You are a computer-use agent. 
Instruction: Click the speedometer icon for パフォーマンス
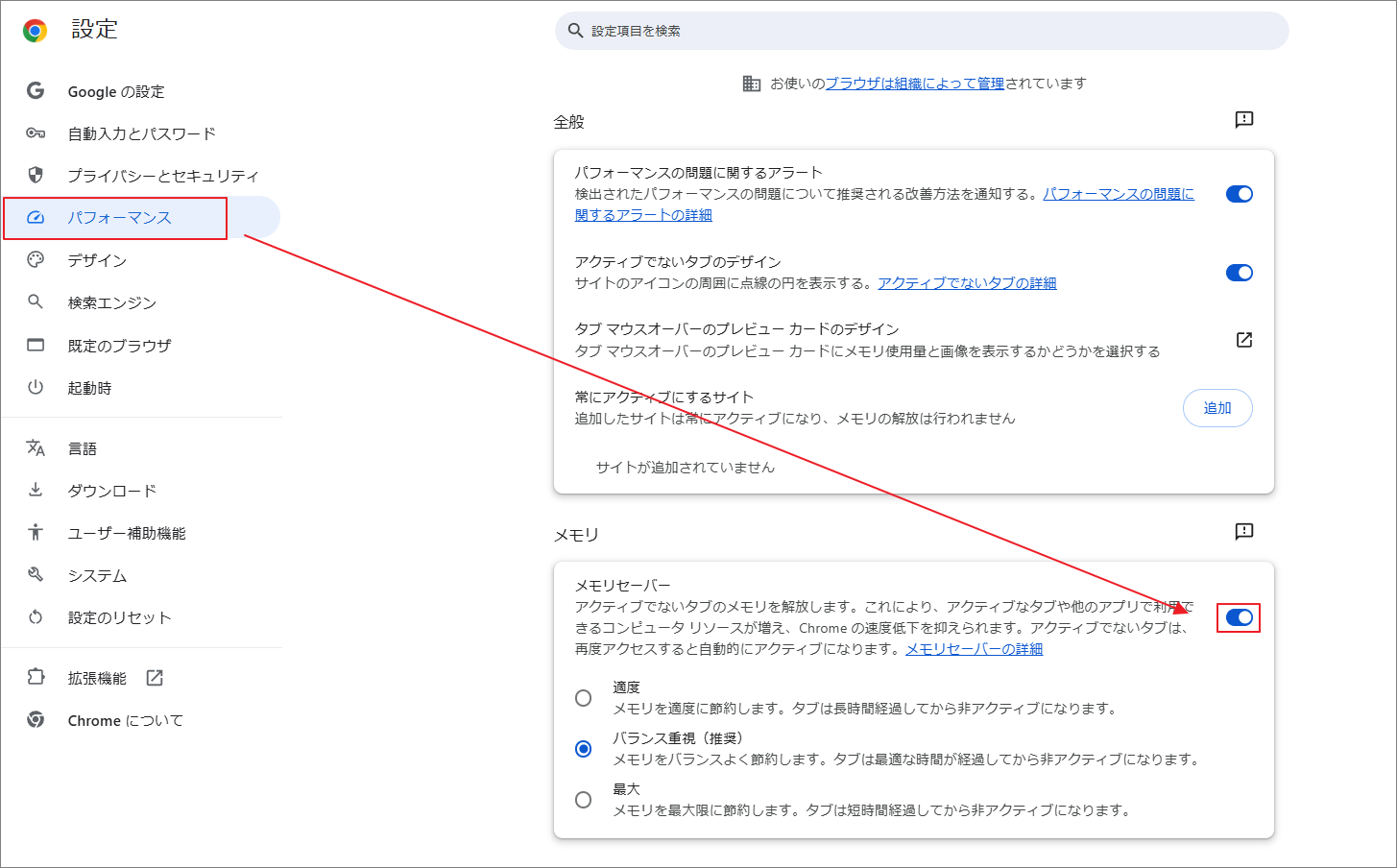(35, 217)
